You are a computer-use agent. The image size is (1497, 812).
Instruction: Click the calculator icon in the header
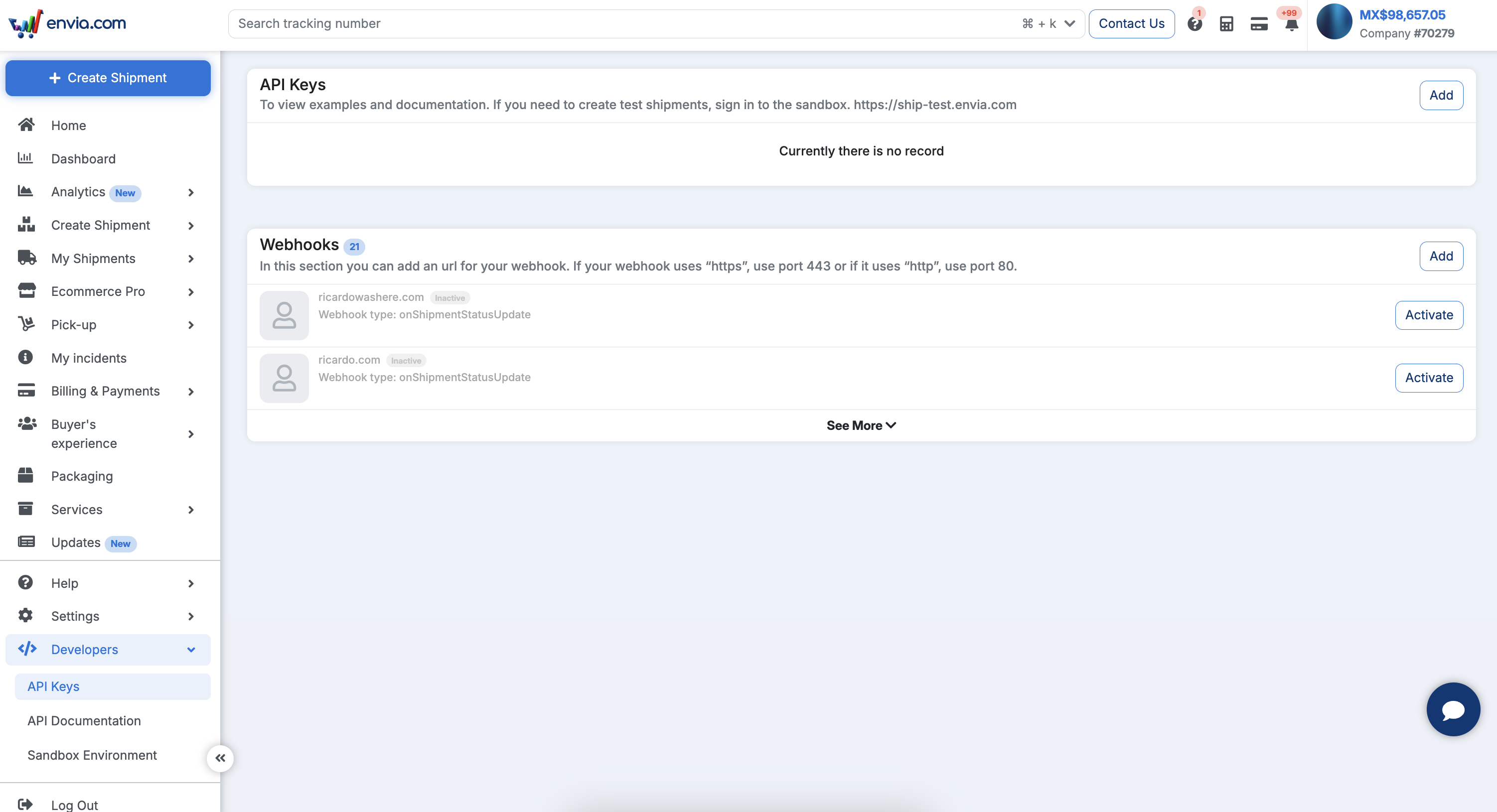[1226, 24]
